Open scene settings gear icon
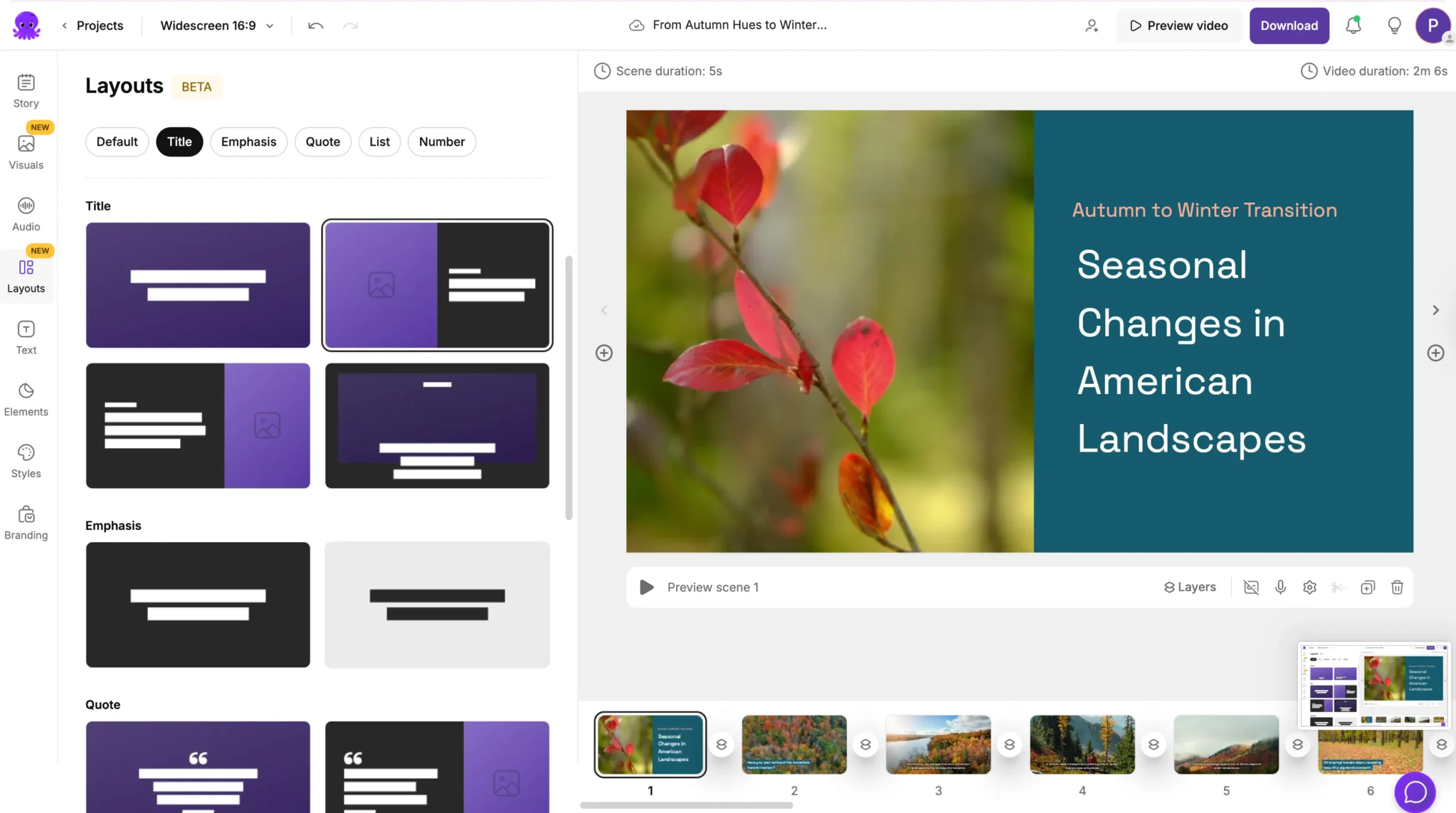 1309,587
